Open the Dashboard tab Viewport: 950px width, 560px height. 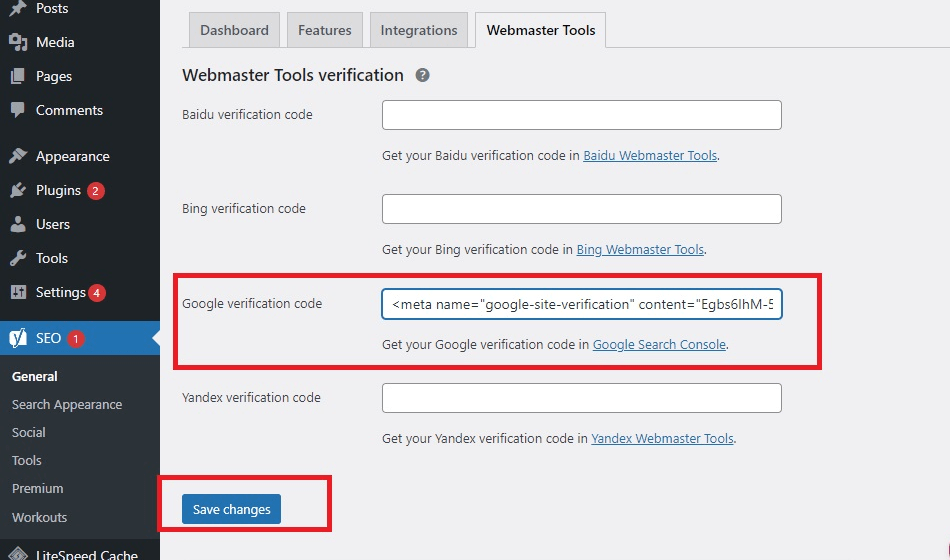point(234,30)
